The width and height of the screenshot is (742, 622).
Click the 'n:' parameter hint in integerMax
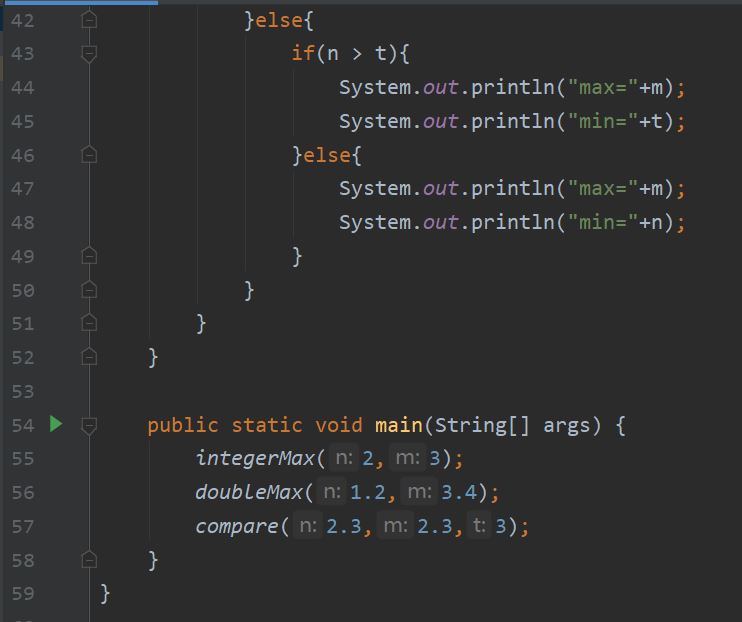344,458
